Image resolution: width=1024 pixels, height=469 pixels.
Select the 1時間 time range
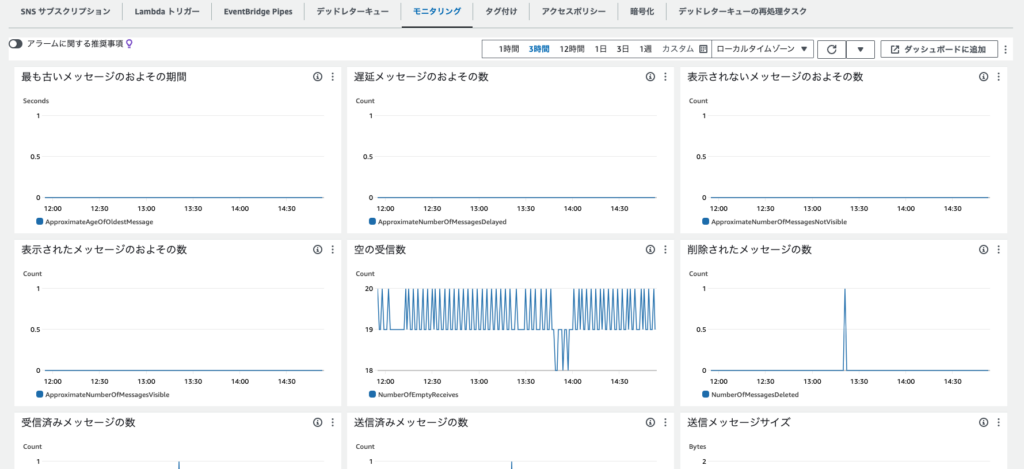pyautogui.click(x=509, y=49)
